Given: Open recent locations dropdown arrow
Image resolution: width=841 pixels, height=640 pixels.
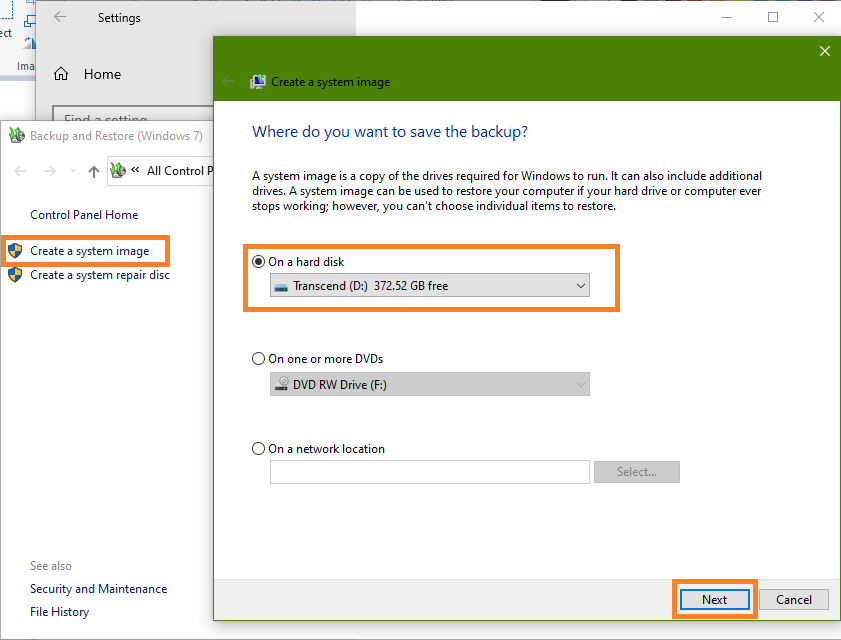Looking at the screenshot, I should tap(73, 171).
